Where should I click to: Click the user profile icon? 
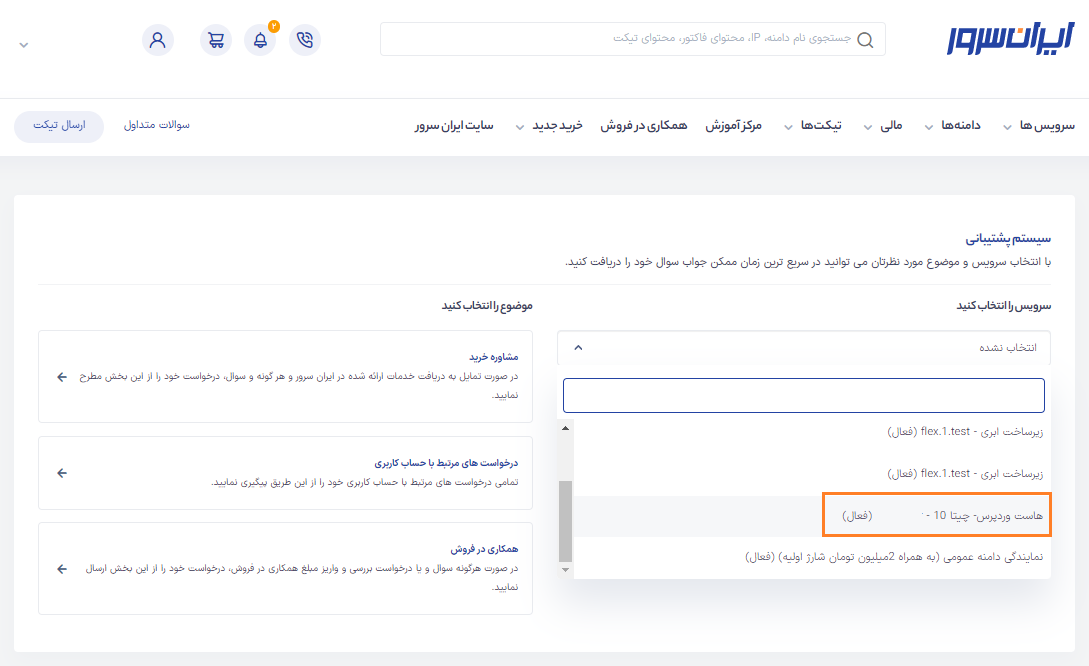[x=158, y=40]
